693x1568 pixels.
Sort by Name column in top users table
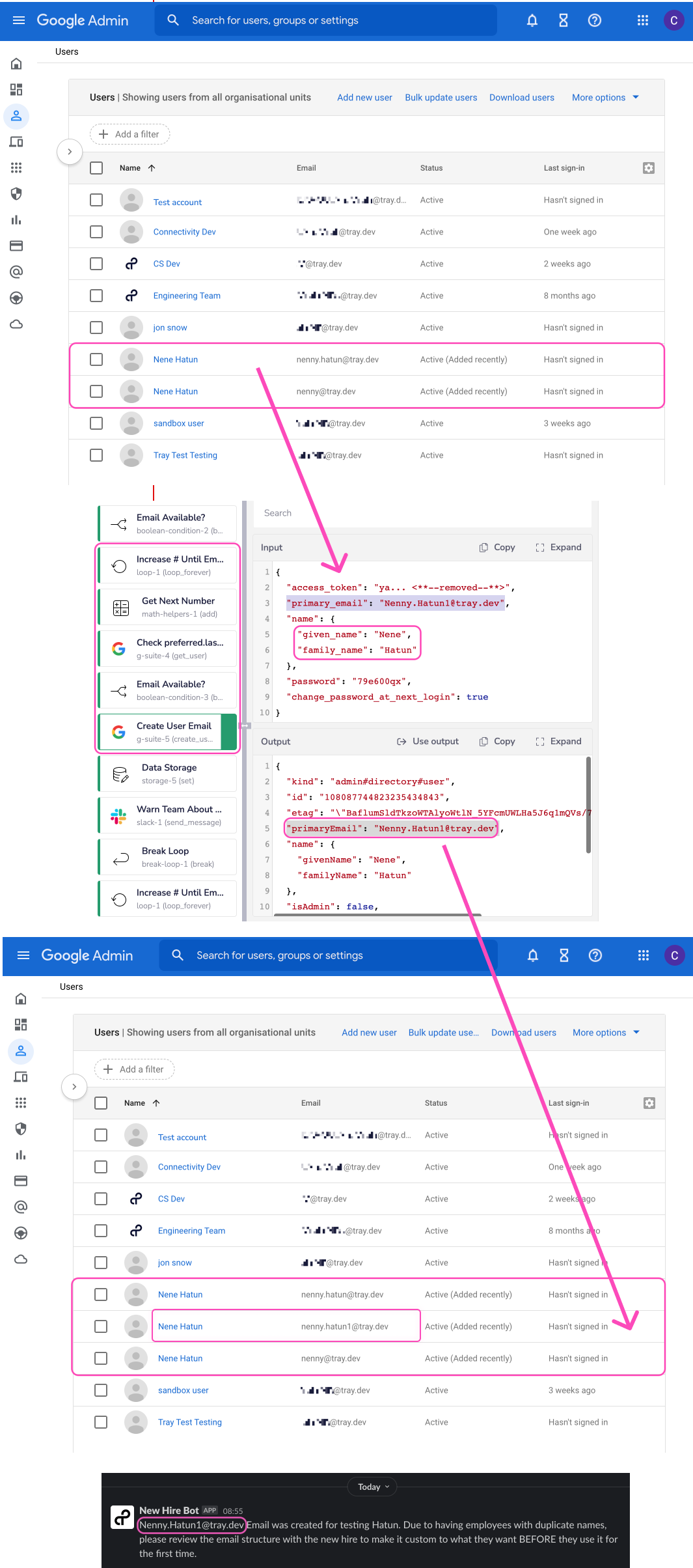point(137,168)
